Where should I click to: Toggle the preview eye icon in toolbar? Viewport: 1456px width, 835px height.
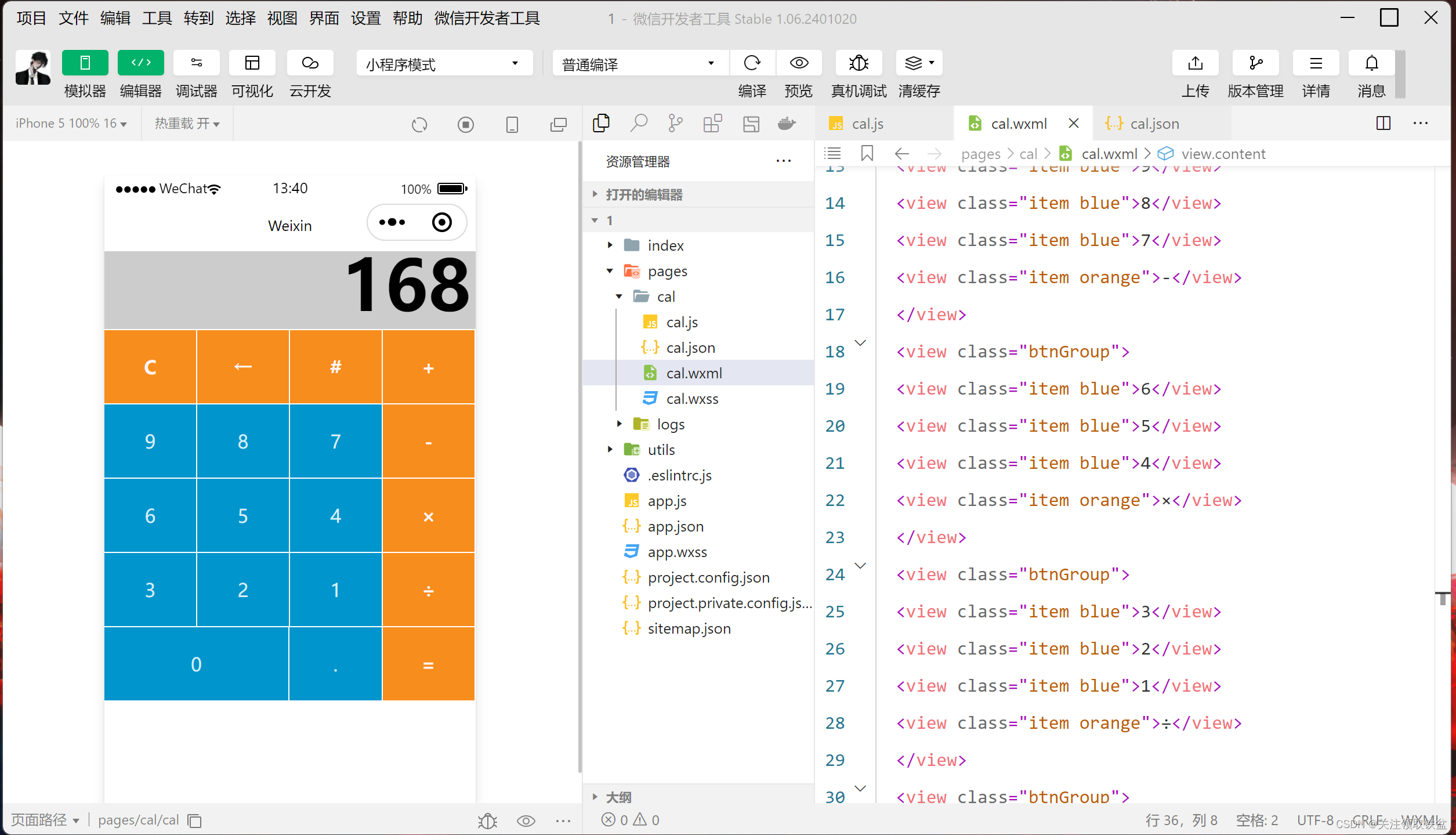[799, 63]
